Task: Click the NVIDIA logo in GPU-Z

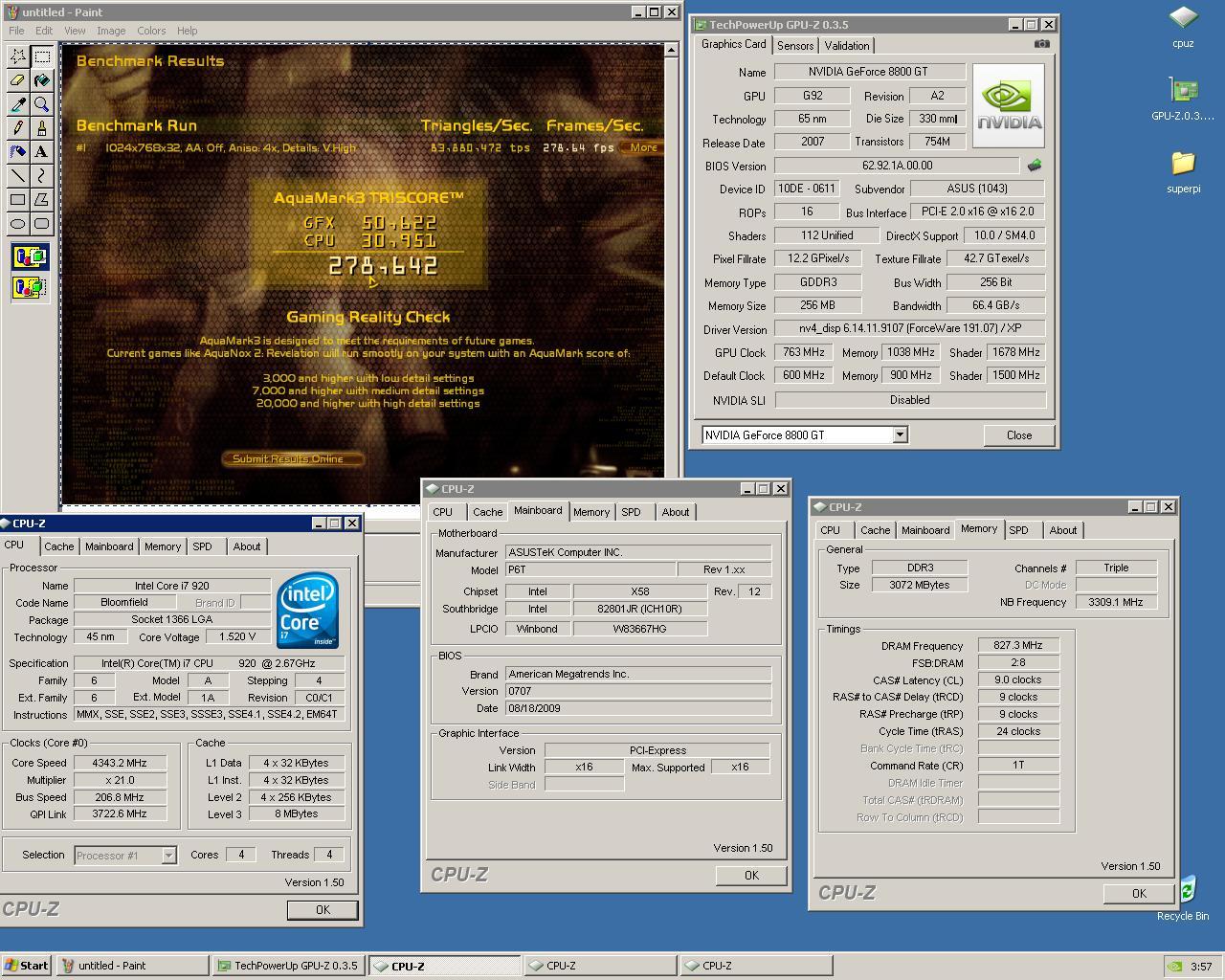Action: click(x=1008, y=105)
